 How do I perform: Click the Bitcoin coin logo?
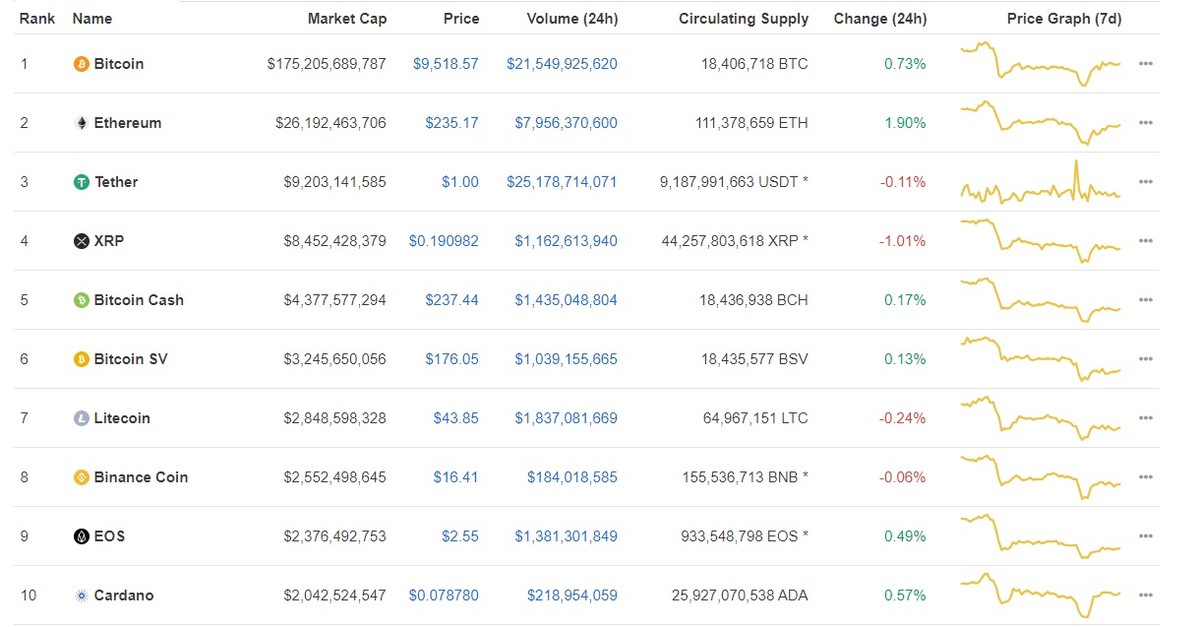tap(81, 63)
